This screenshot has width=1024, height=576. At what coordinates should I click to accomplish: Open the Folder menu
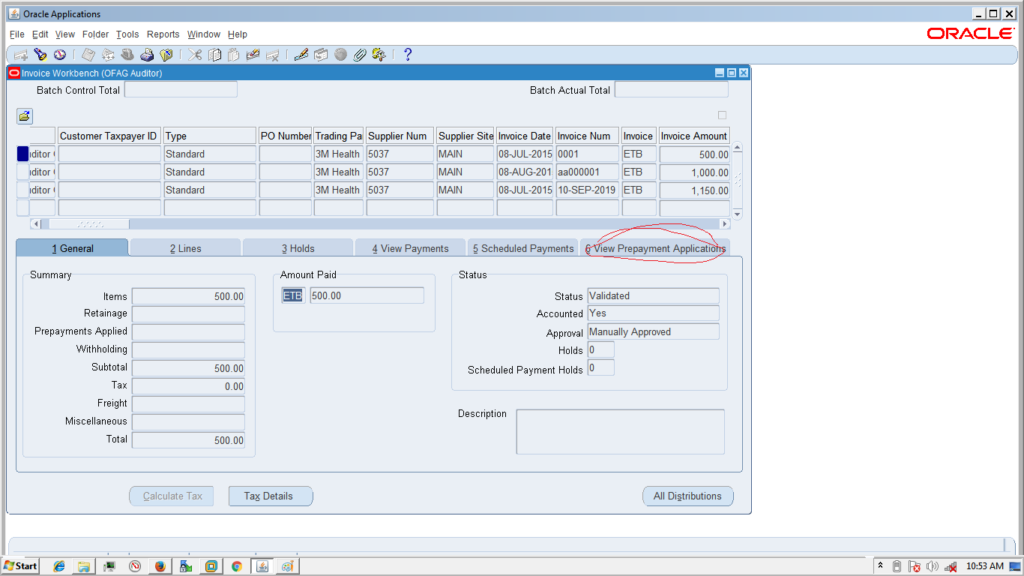[95, 34]
